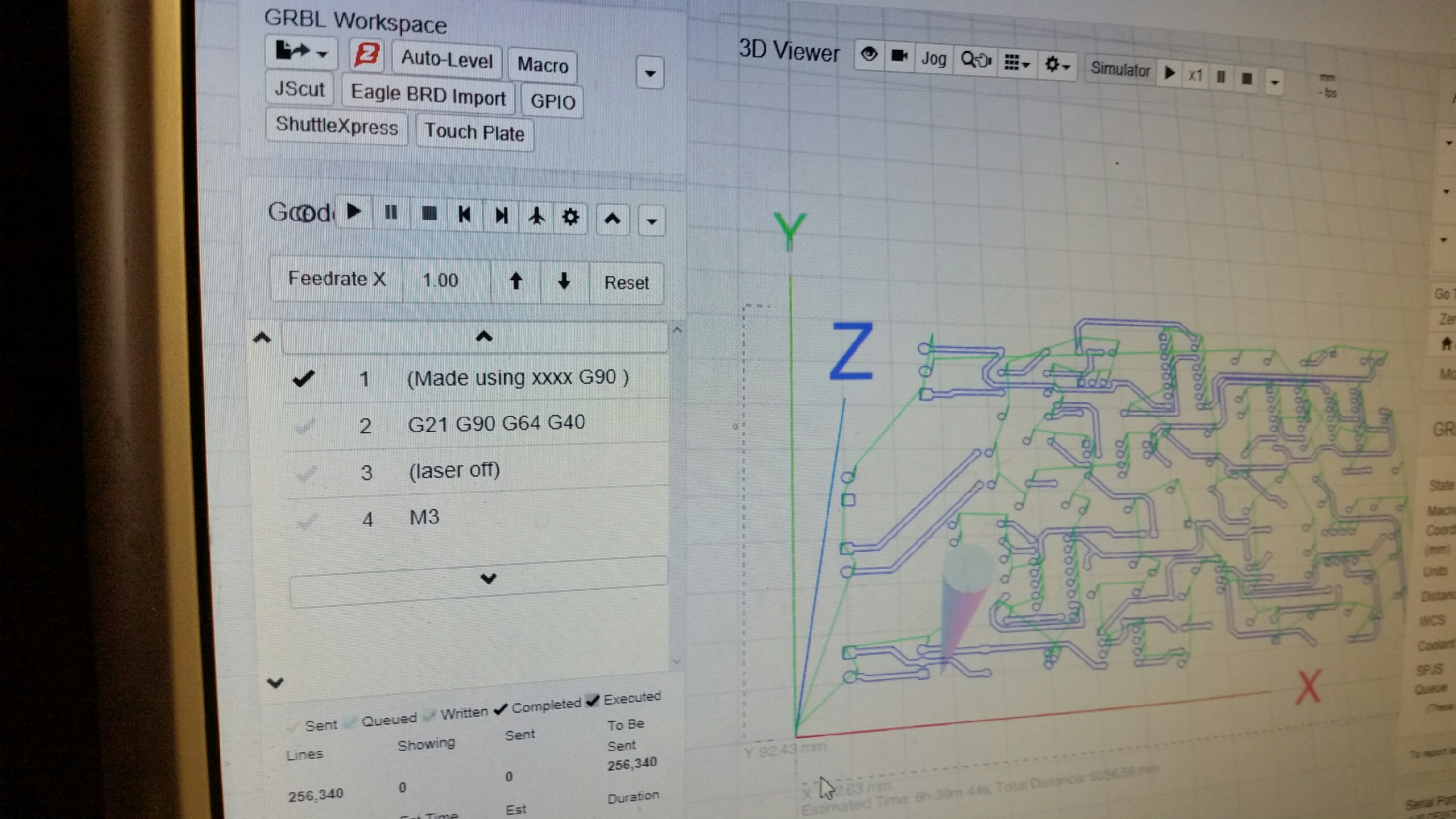The image size is (1456, 819).
Task: Click the camera icon in 3D Viewer
Action: [899, 56]
